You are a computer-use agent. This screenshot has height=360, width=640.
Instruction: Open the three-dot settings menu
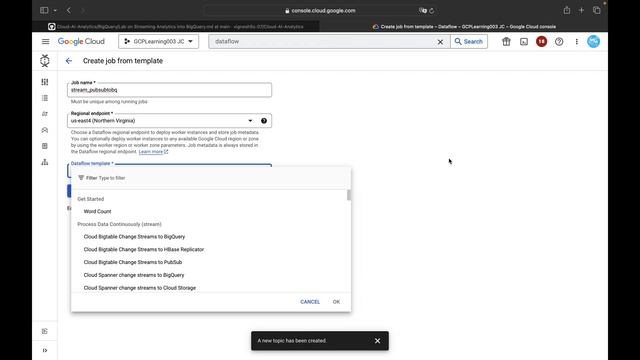pyautogui.click(x=576, y=42)
